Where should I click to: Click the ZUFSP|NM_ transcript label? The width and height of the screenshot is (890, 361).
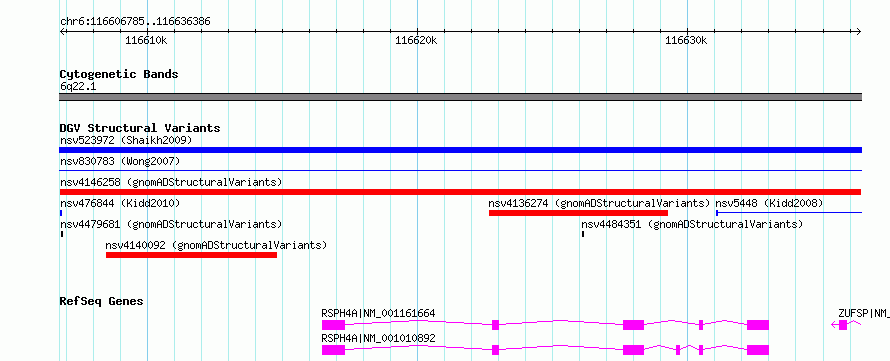point(864,313)
